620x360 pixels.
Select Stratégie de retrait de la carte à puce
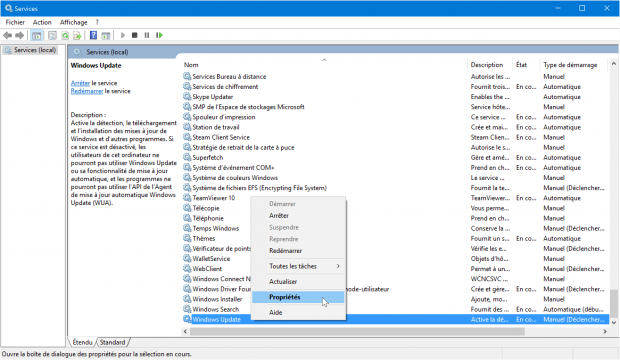394,147
